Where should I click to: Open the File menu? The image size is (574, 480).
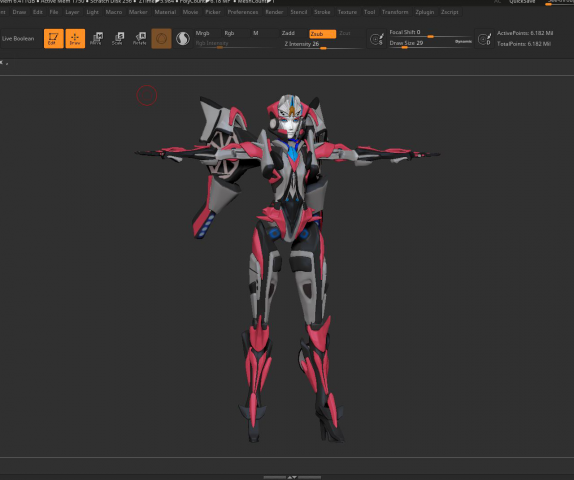point(54,12)
